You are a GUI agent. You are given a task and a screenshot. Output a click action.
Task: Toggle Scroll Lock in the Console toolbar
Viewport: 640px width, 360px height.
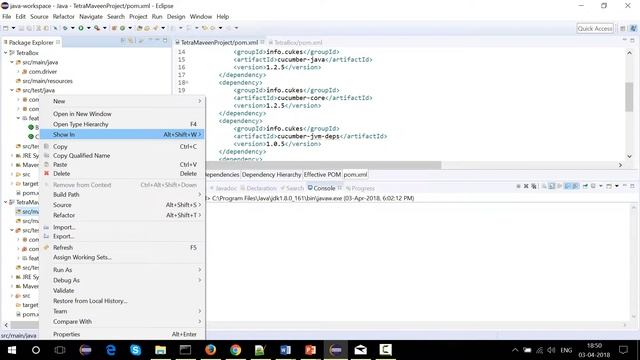click(x=551, y=186)
